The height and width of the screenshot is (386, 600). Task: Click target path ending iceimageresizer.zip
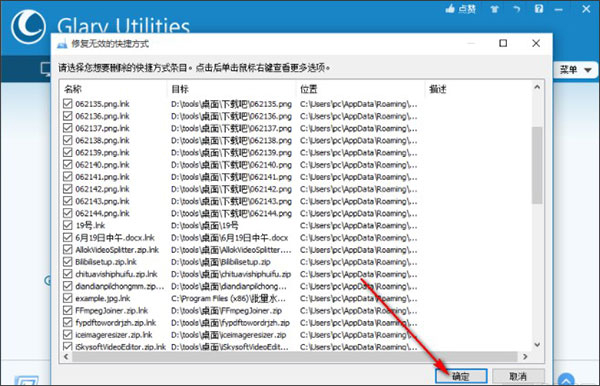tap(228, 335)
